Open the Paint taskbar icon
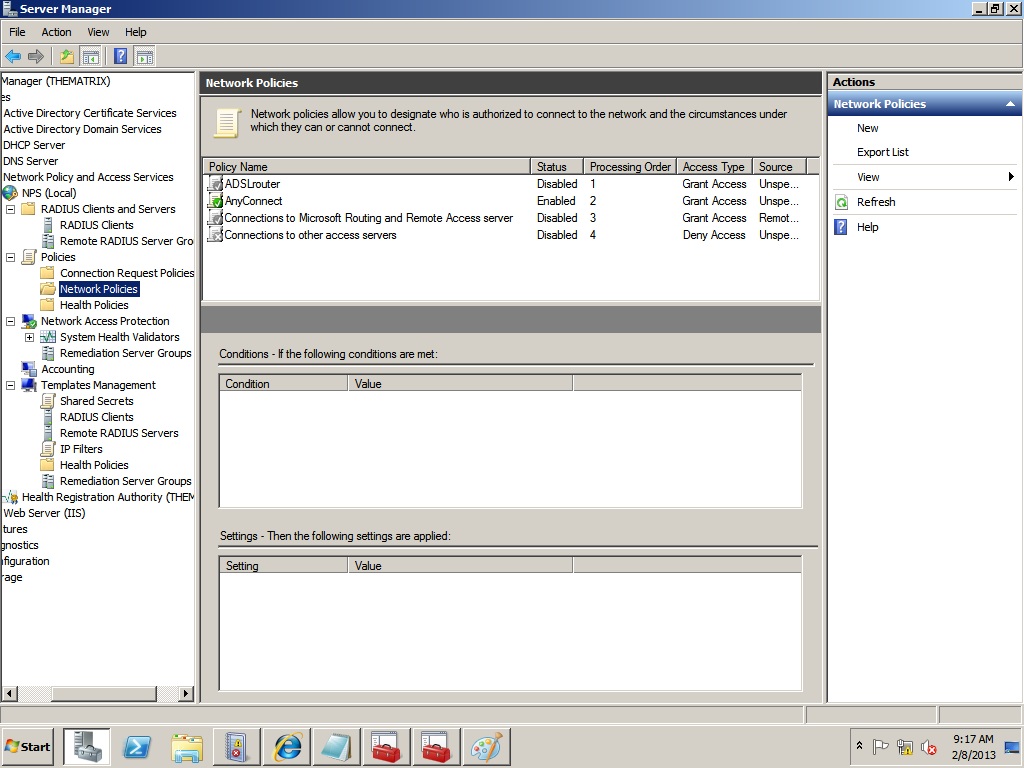This screenshot has width=1024, height=768. tap(487, 746)
